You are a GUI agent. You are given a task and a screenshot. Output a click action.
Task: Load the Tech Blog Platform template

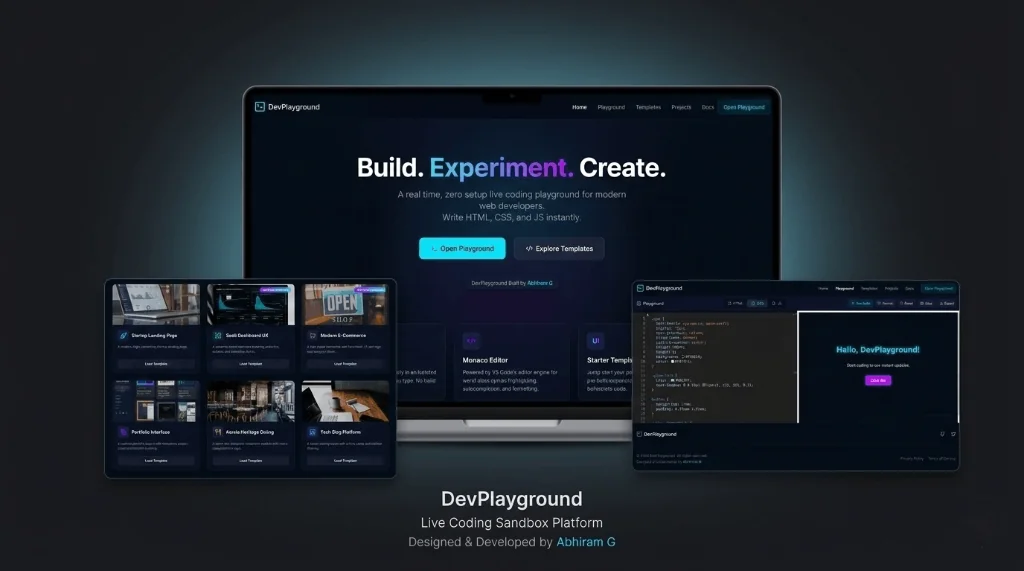345,461
